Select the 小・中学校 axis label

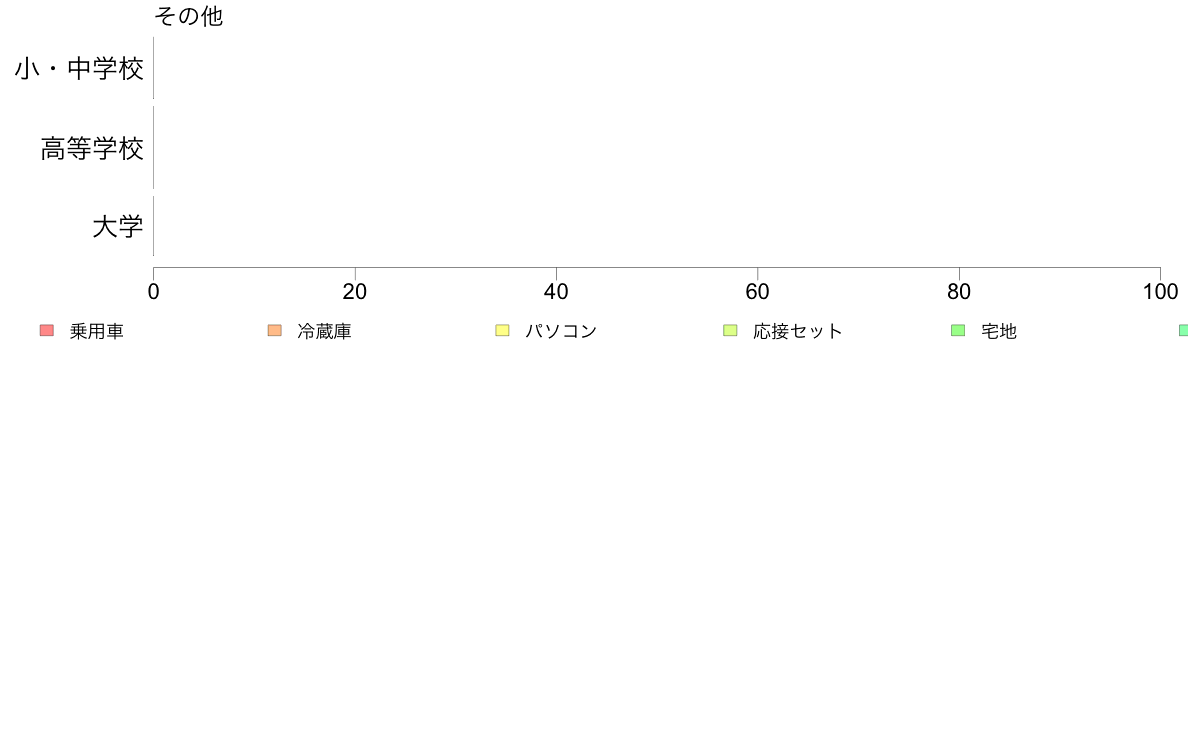(x=79, y=70)
